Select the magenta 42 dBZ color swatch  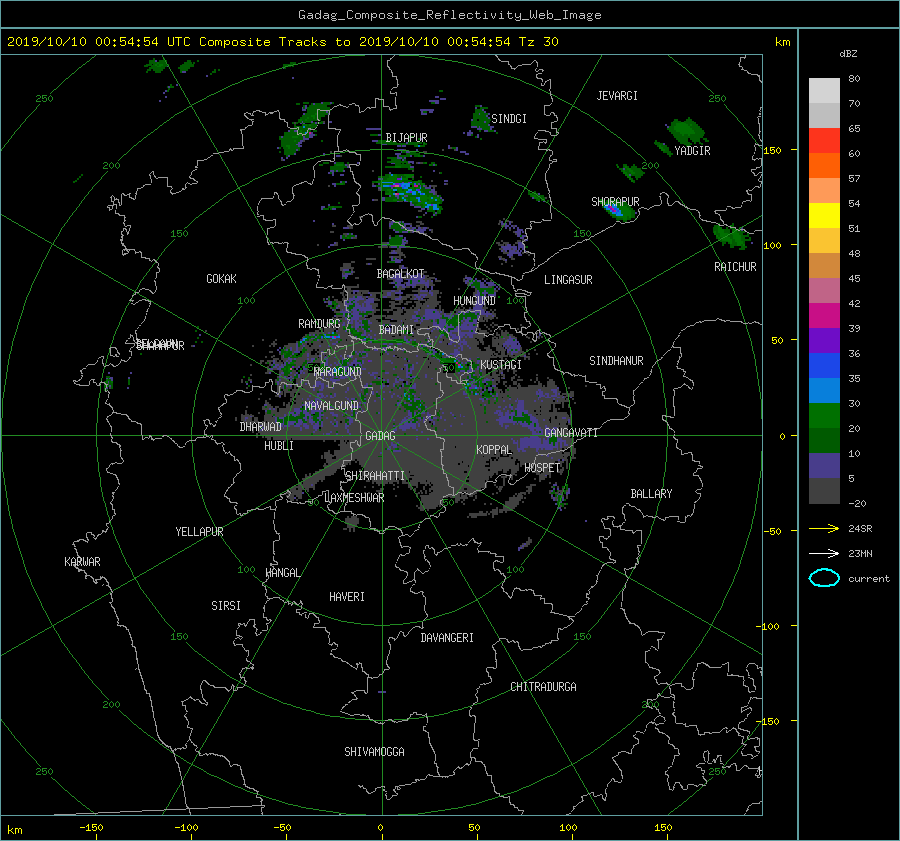pos(824,315)
